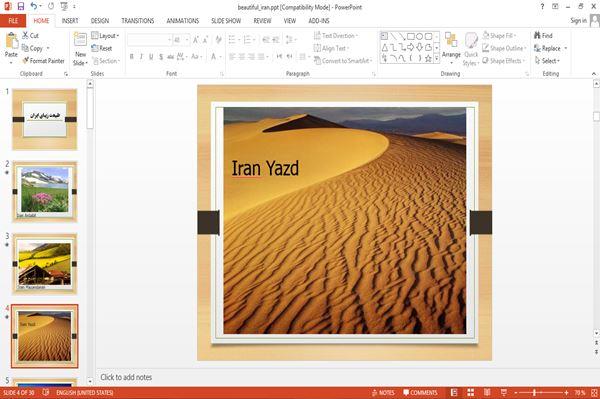This screenshot has height=399, width=600.
Task: Move the zoom slider handle
Action: tap(534, 392)
